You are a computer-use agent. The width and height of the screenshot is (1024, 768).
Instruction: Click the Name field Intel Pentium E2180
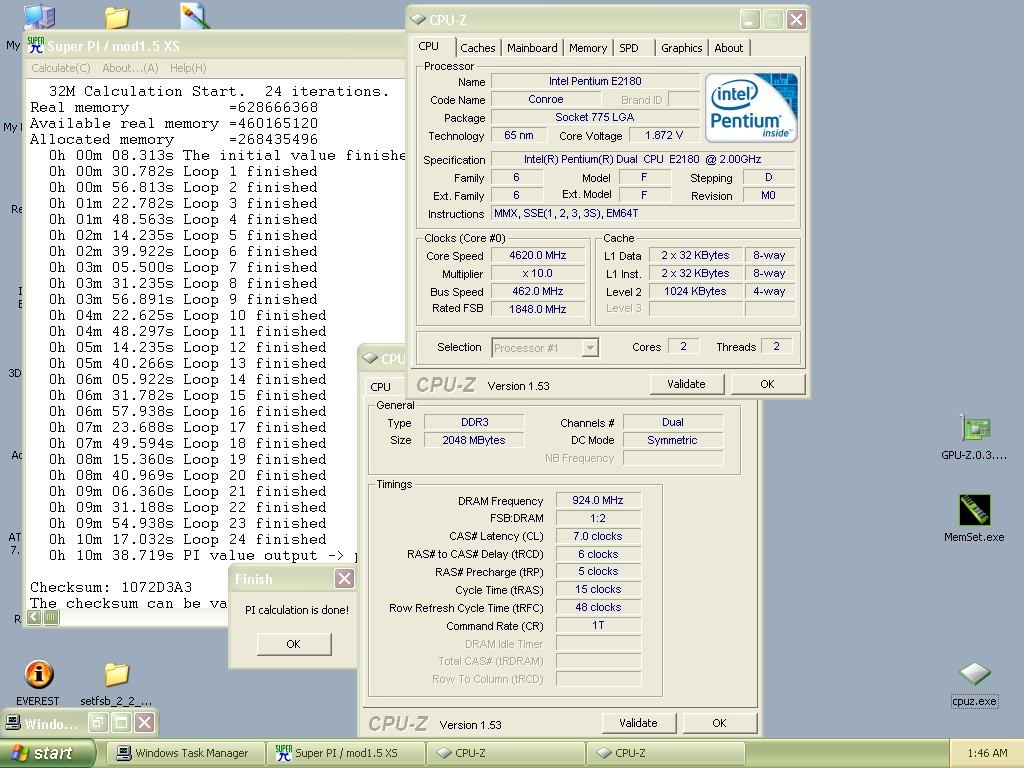click(595, 81)
